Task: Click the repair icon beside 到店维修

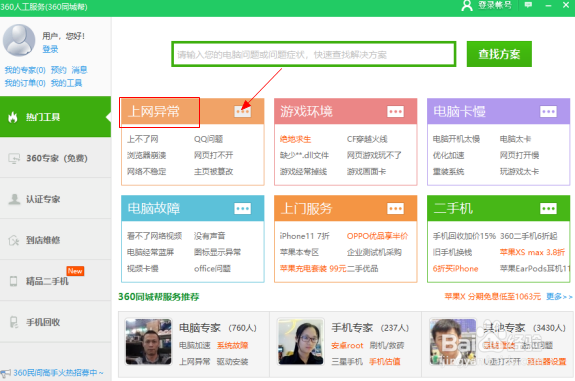Action: (14, 240)
